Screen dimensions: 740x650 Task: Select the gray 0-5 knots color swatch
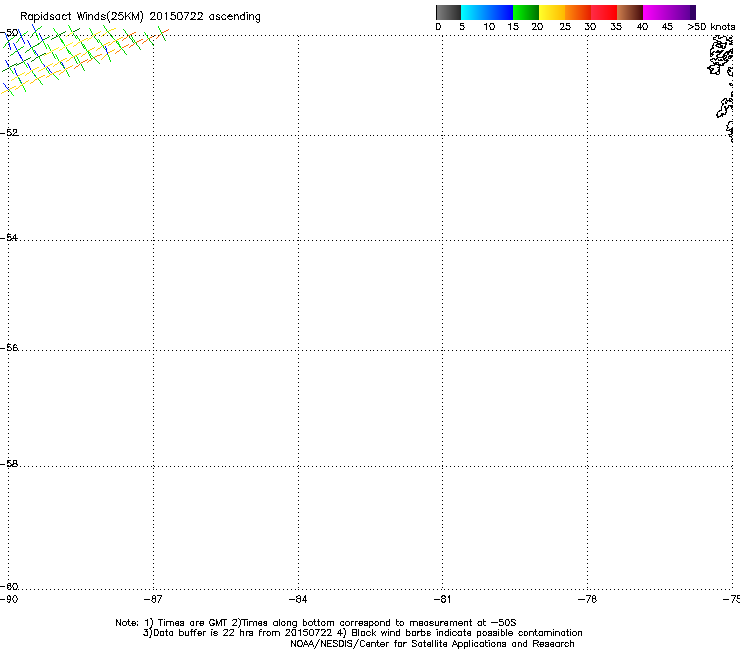click(448, 12)
